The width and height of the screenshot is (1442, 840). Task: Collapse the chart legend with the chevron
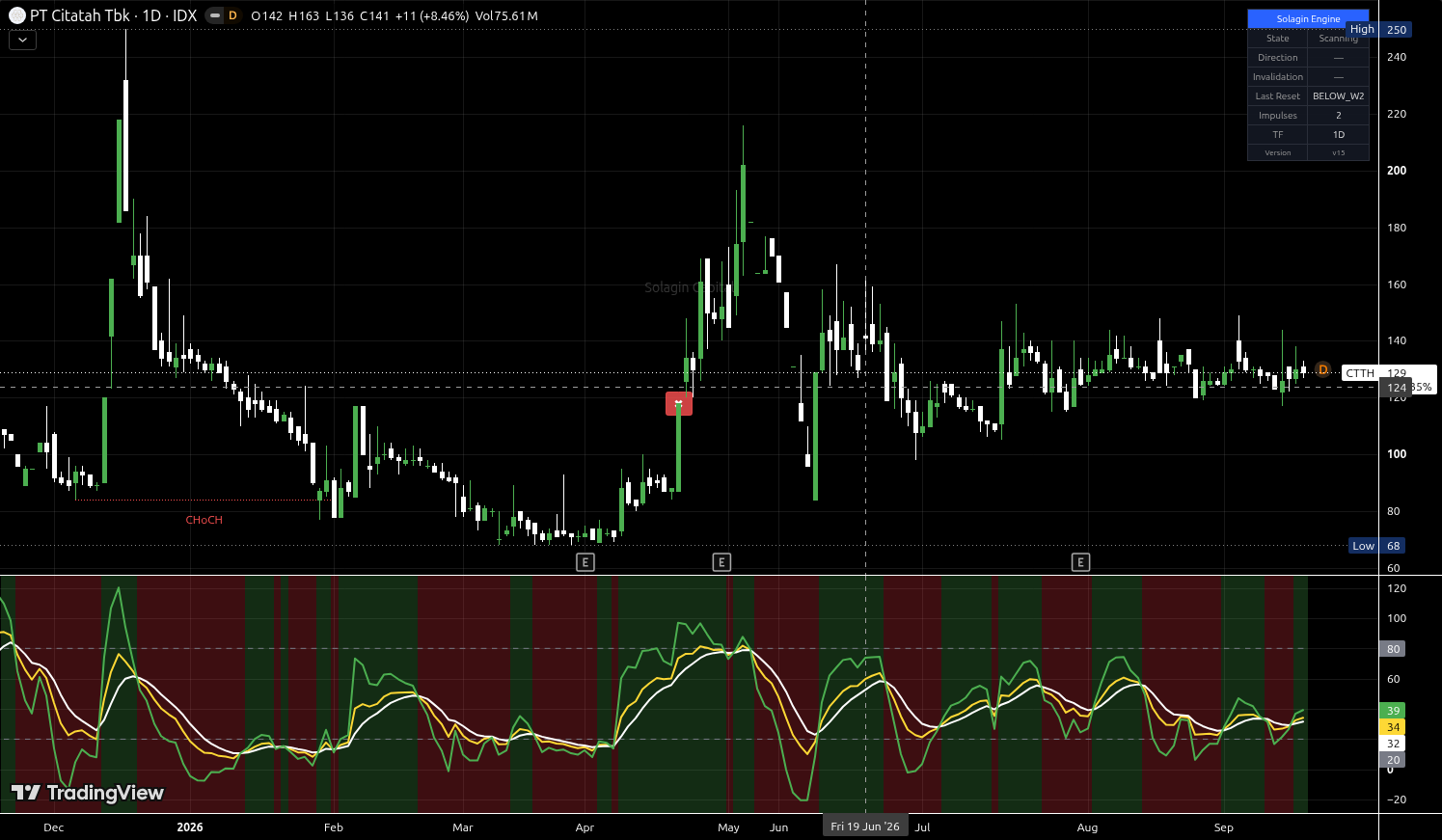tap(22, 40)
